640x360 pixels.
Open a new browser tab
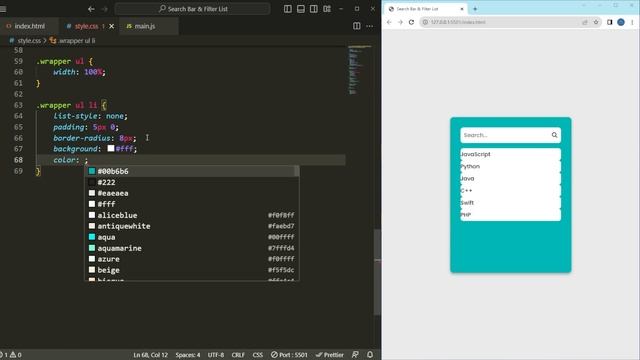[x=475, y=9]
